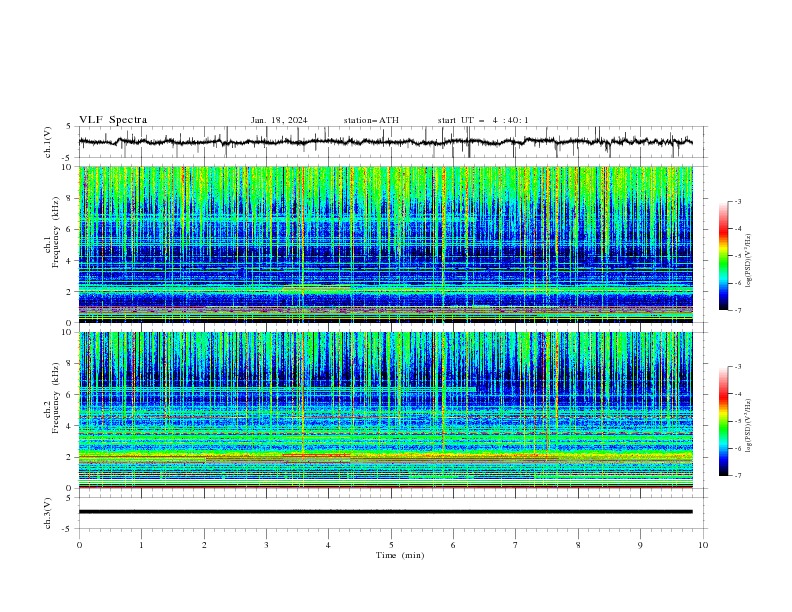The image size is (792, 612).
Task: Click the "5" tick on the time axis
Action: 391,545
